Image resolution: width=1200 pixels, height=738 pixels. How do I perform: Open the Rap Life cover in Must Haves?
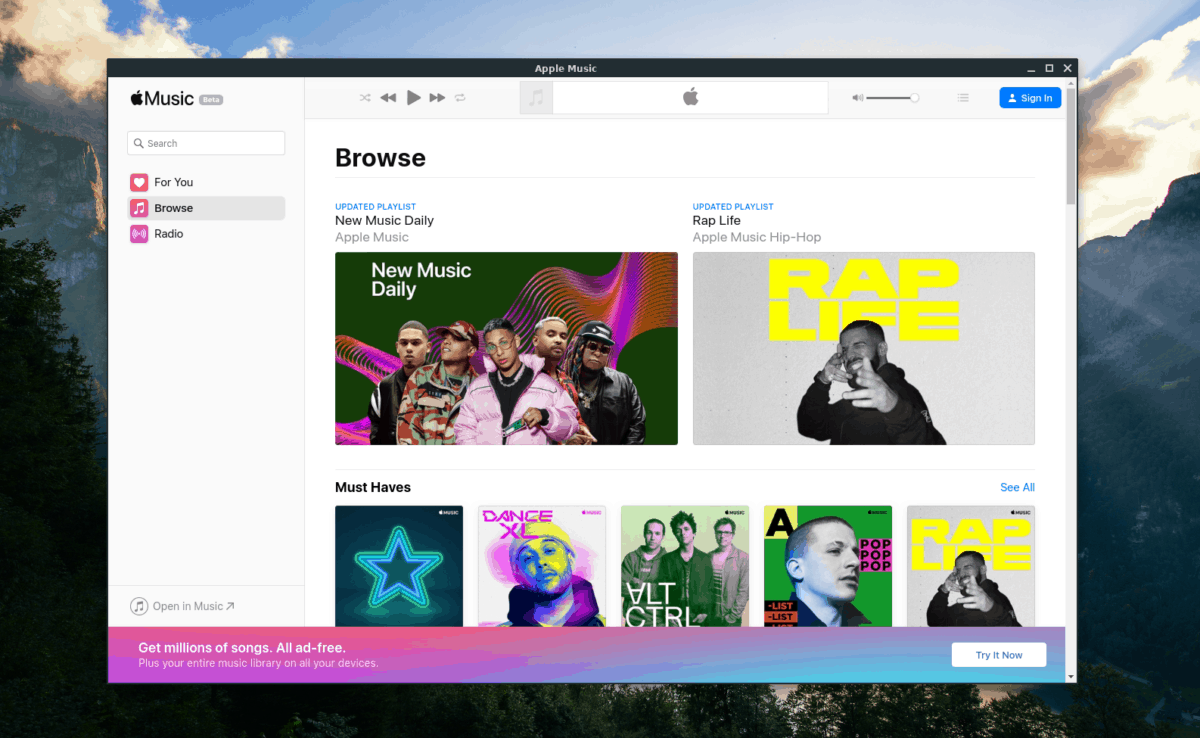971,566
